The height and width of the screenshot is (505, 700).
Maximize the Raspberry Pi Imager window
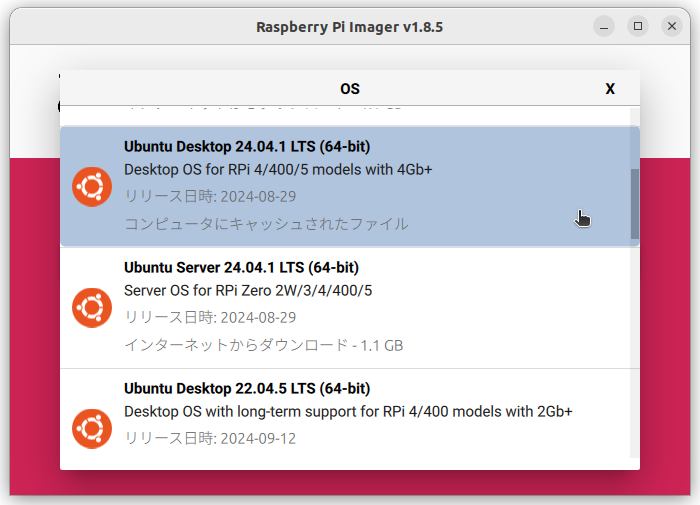pos(638,26)
